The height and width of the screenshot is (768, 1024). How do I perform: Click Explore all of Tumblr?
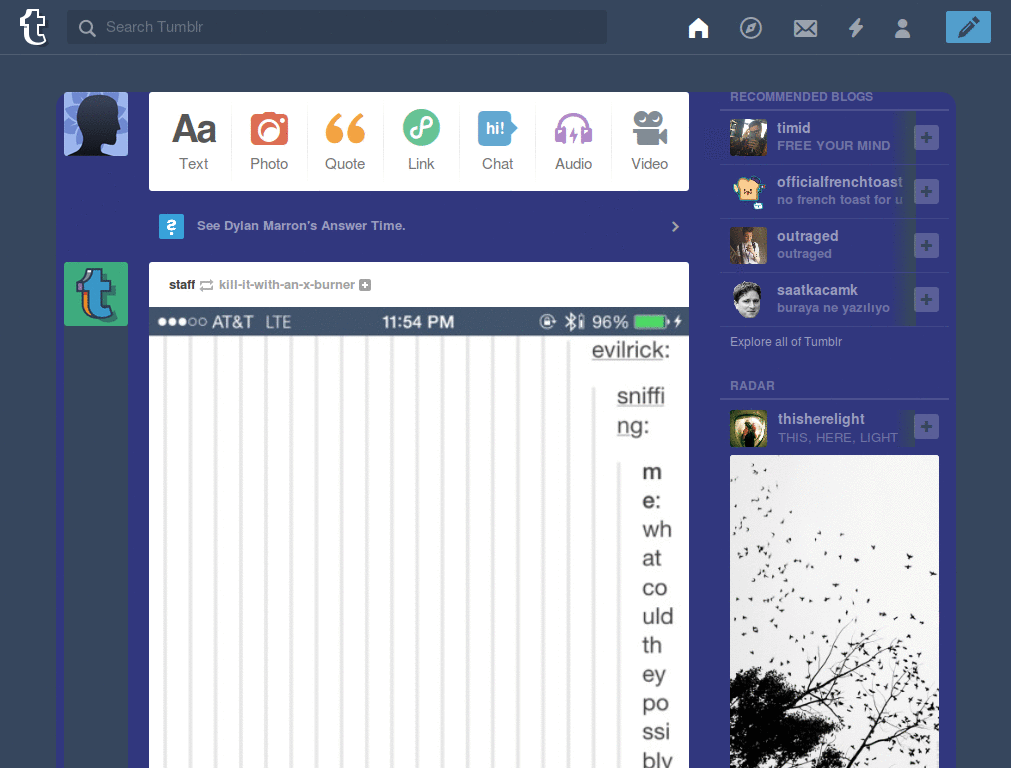[x=786, y=342]
